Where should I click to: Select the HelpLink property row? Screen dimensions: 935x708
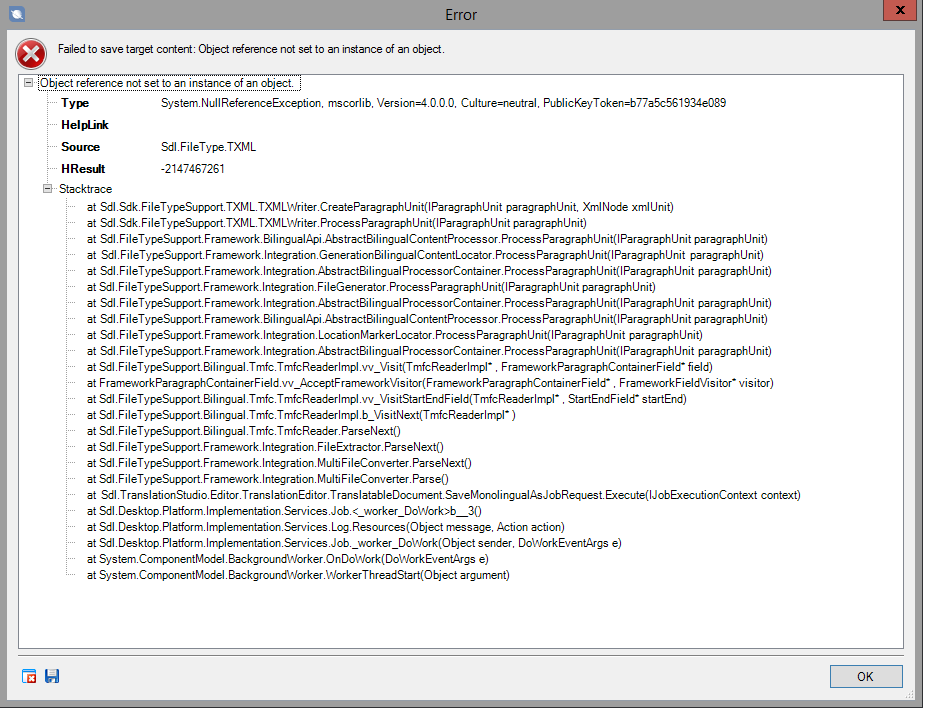pyautogui.click(x=84, y=125)
